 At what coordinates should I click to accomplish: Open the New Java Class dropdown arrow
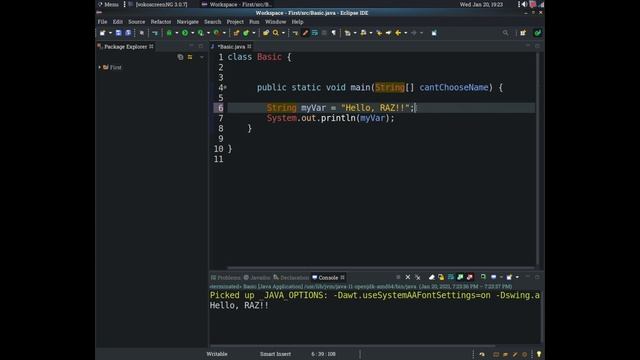click(253, 33)
